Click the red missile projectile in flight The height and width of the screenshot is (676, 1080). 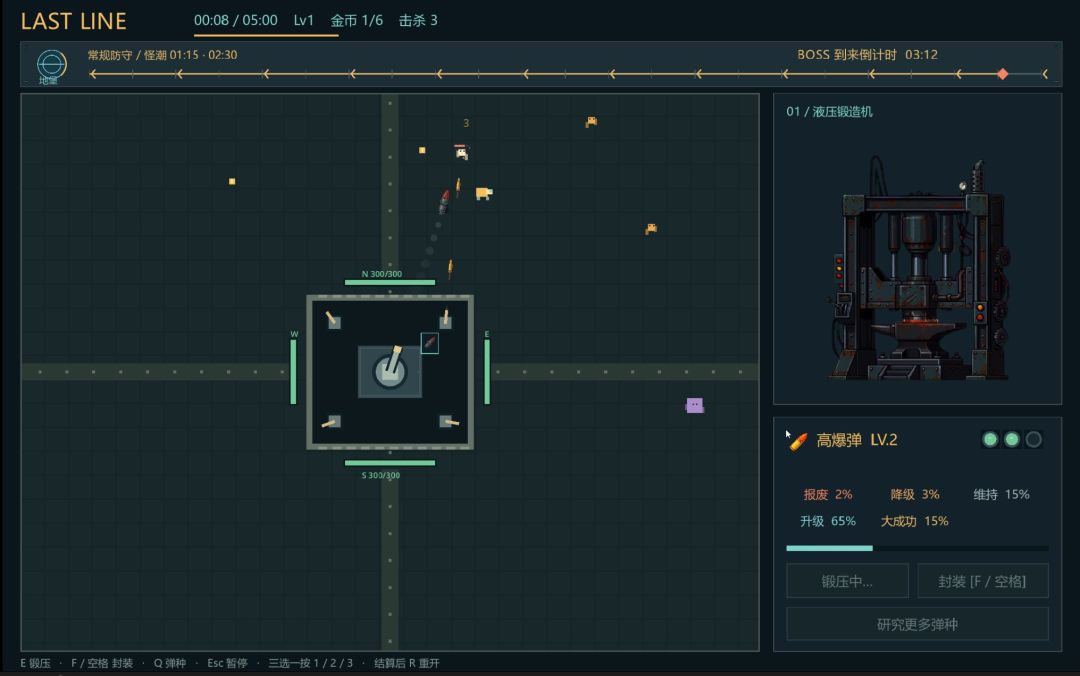tap(444, 202)
